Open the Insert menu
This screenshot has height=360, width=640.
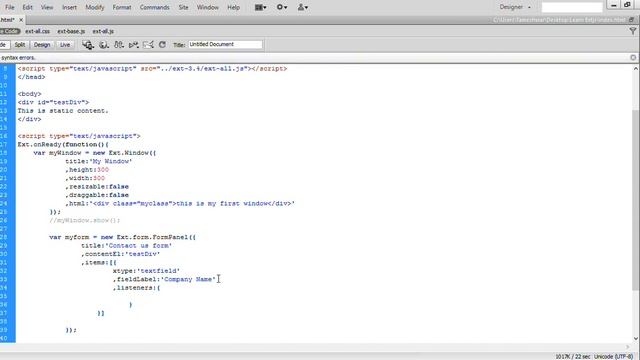(69, 7)
